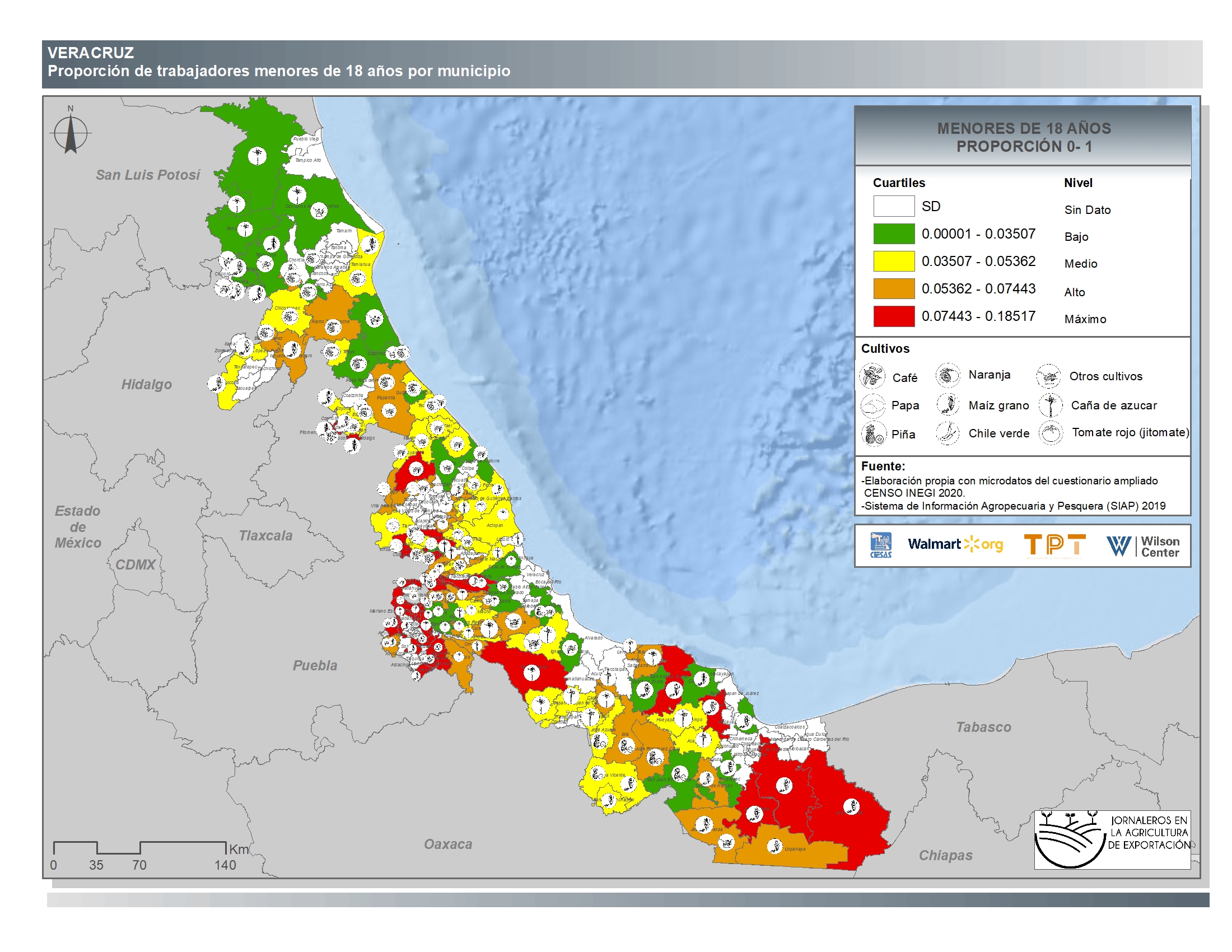This screenshot has height=952, width=1232.
Task: Click the green Bajo quartile swatch
Action: (x=894, y=234)
